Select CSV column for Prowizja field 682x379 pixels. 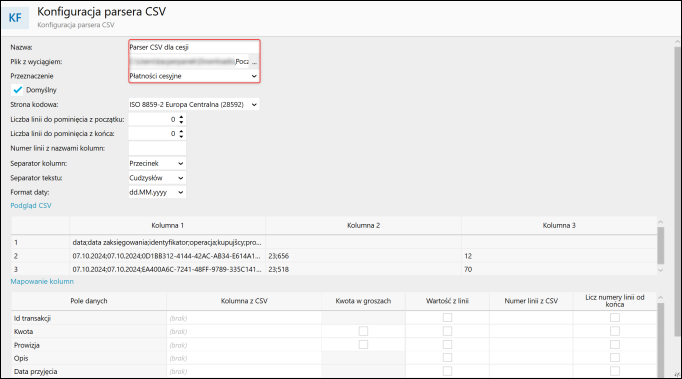coord(244,345)
